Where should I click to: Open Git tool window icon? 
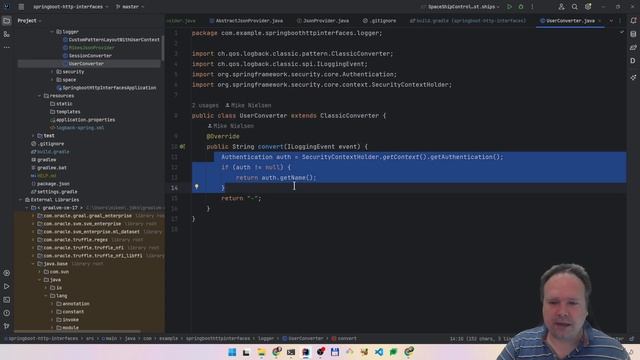(x=7, y=326)
